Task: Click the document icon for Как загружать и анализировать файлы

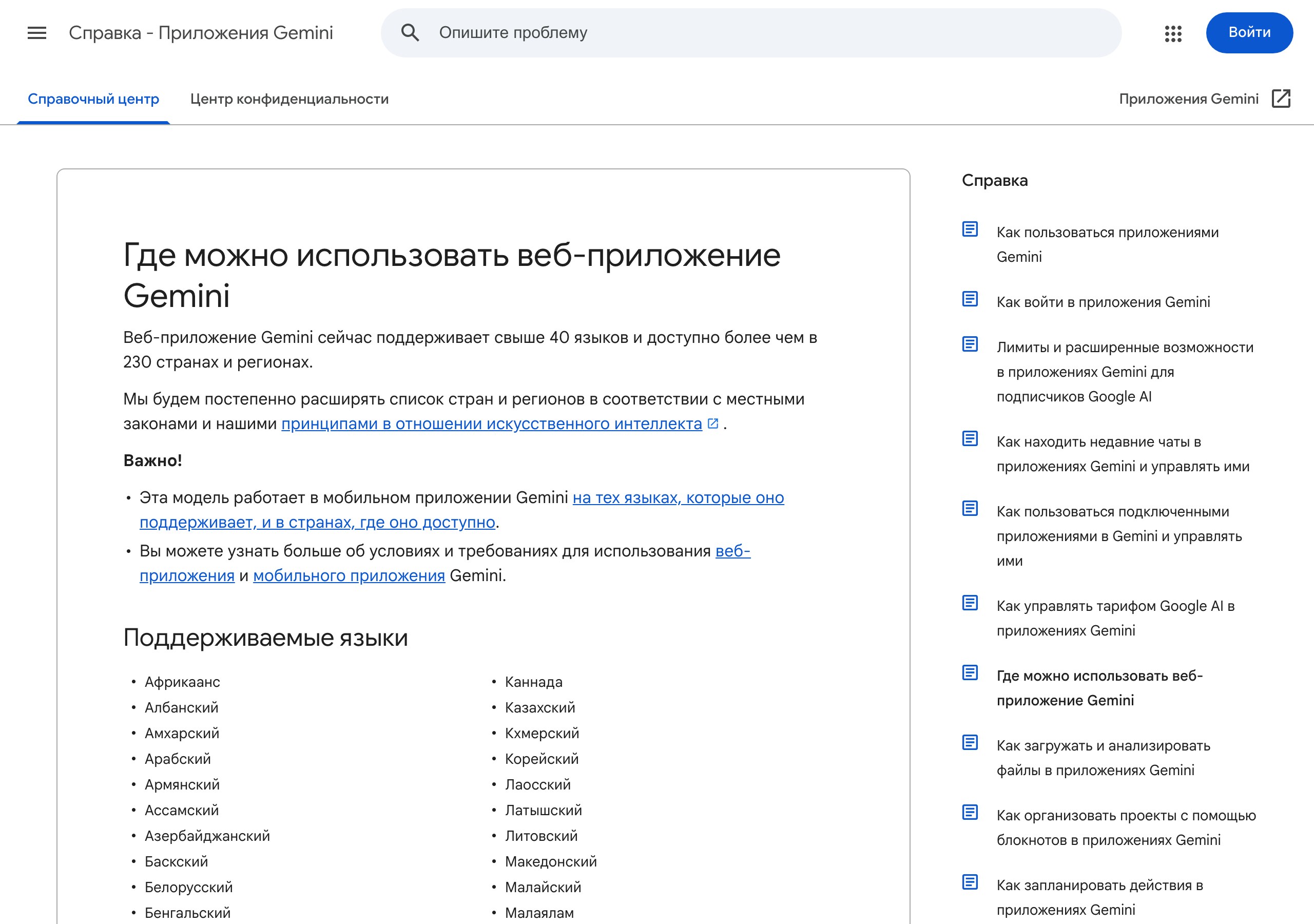Action: click(x=970, y=742)
